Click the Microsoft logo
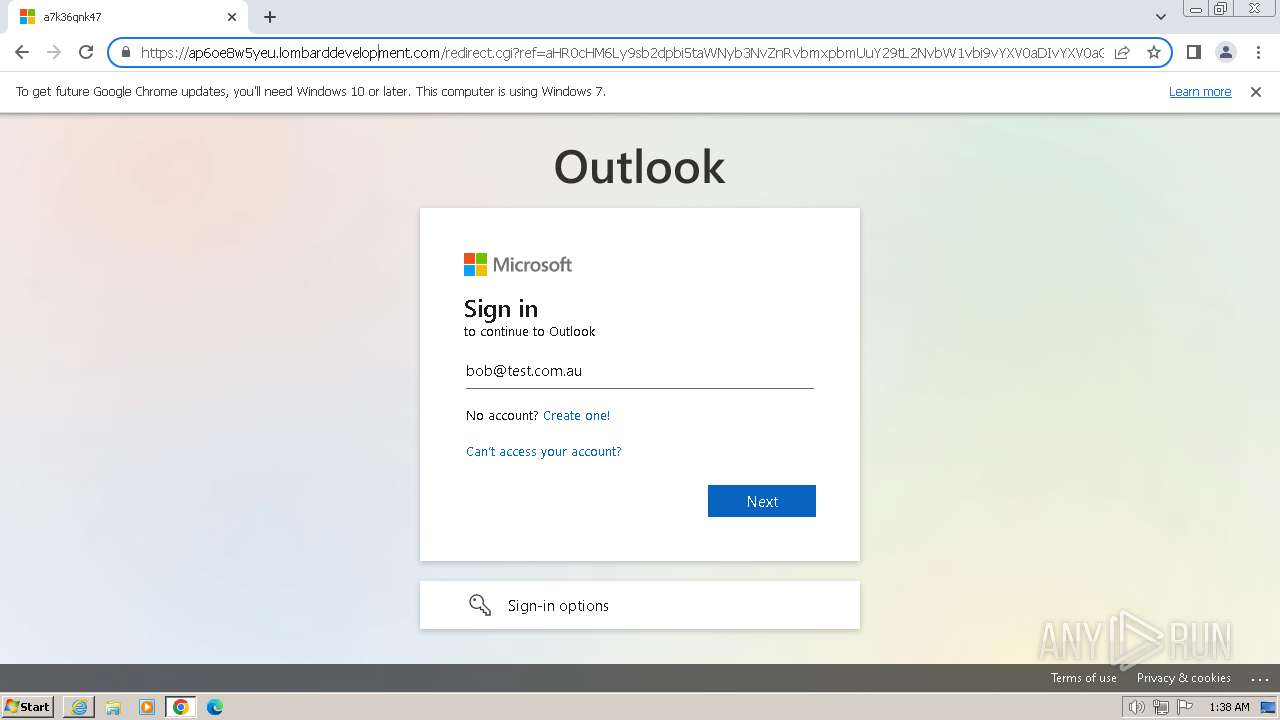The image size is (1280, 720). tap(518, 264)
